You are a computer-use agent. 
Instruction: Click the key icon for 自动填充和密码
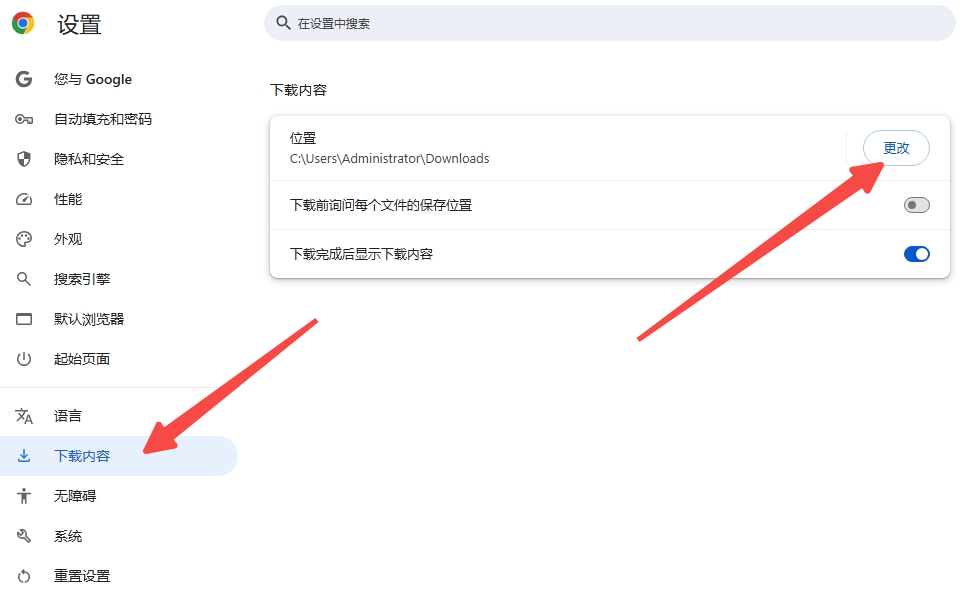coord(24,119)
